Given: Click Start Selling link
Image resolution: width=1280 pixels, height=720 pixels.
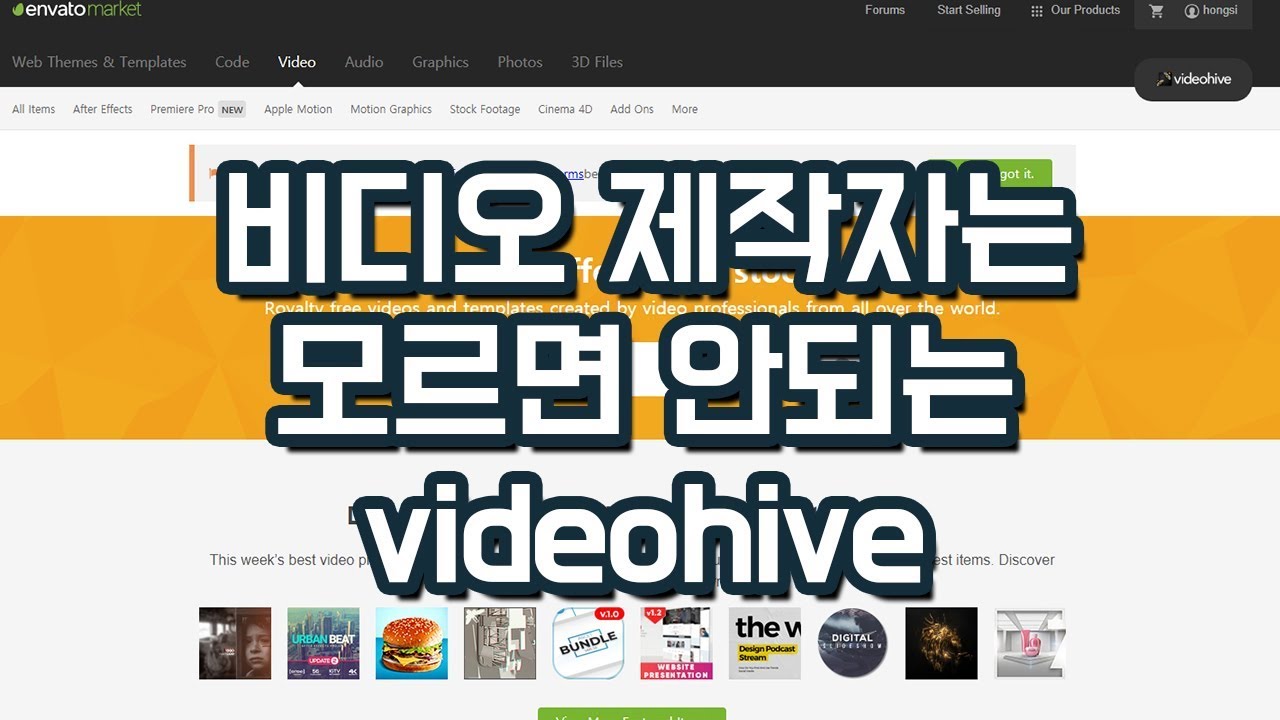Looking at the screenshot, I should click(x=969, y=10).
